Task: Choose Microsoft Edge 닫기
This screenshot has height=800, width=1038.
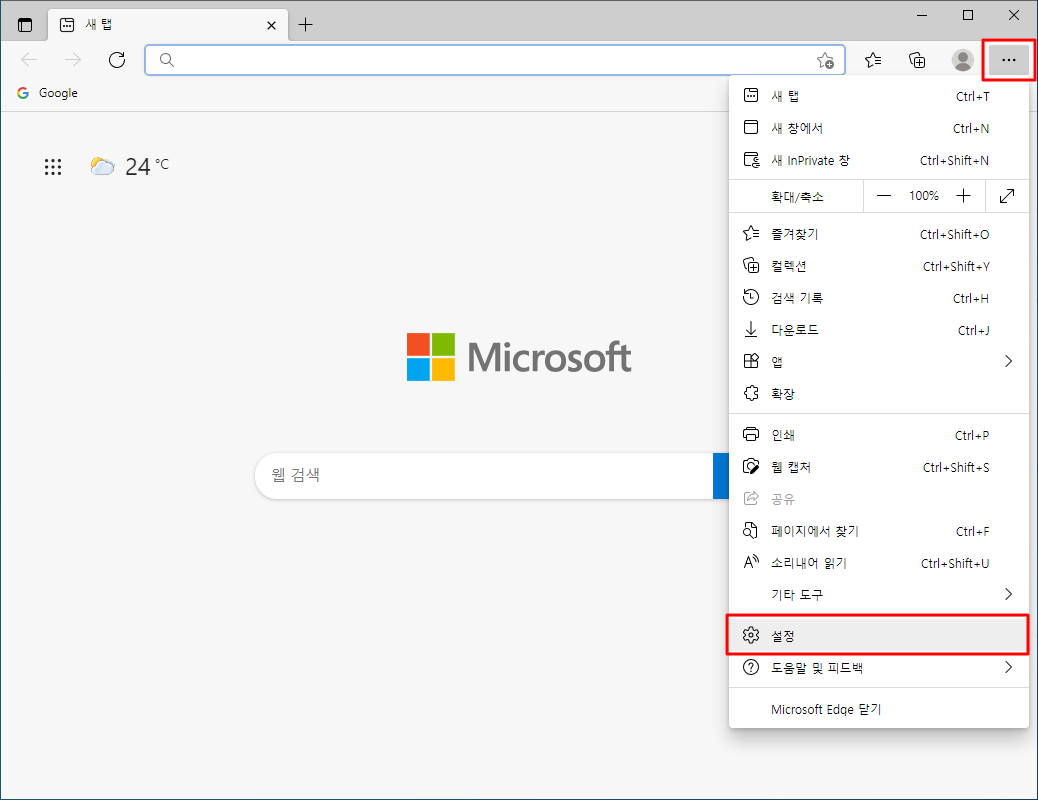Action: [x=878, y=709]
